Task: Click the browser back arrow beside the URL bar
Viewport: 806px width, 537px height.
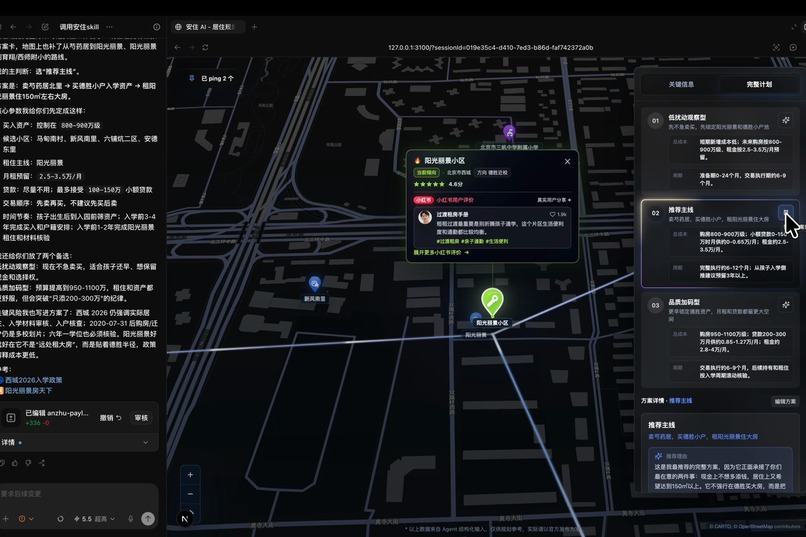Action: click(x=177, y=47)
